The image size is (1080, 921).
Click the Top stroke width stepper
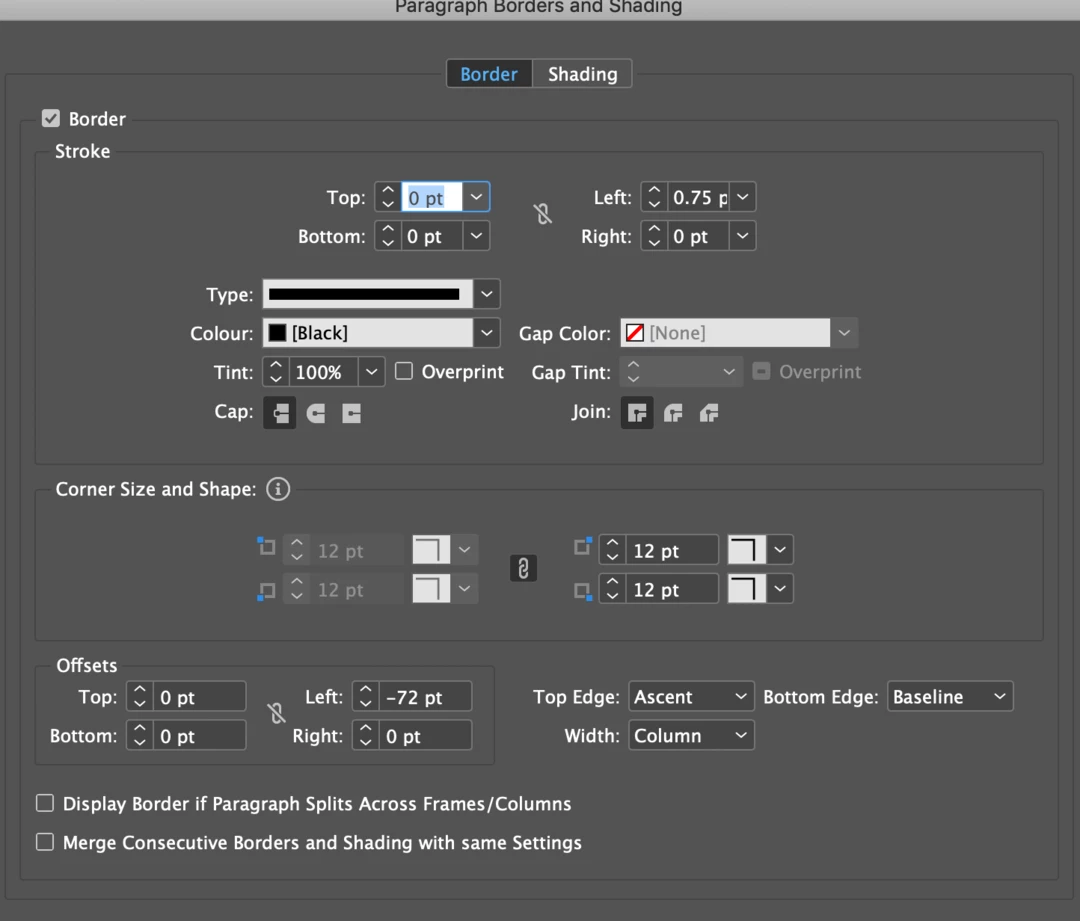(388, 197)
